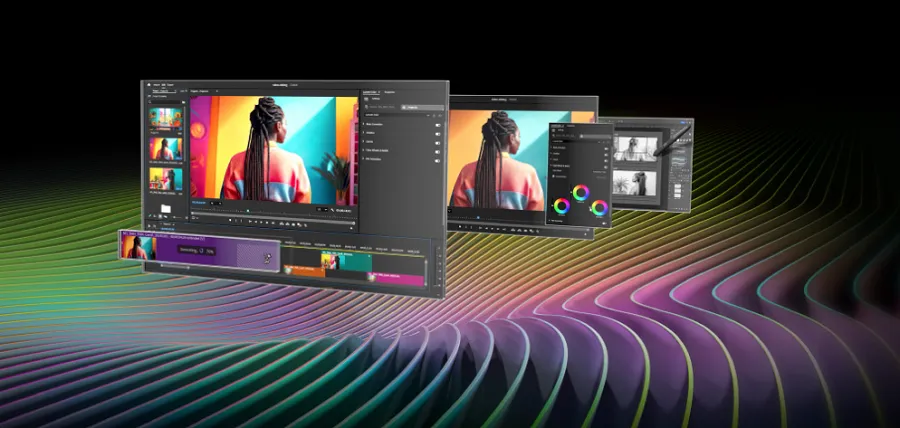This screenshot has height=428, width=900.
Task: Click the playhead marker under main monitor
Action: coord(248,211)
